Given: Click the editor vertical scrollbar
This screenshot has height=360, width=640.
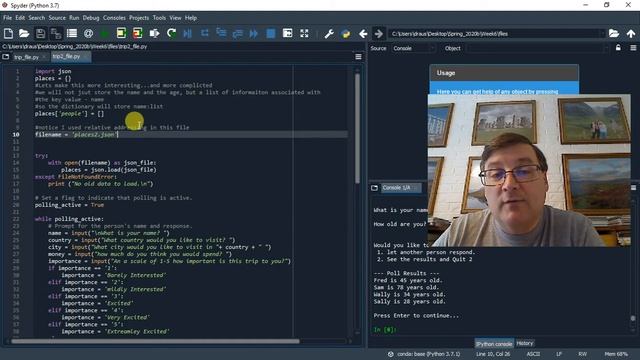Looking at the screenshot, I should 358,128.
